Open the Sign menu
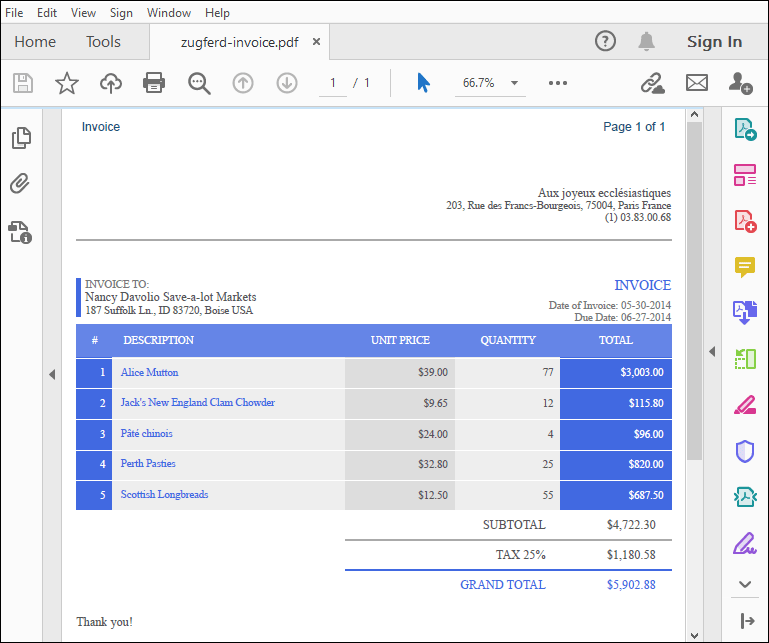Viewport: 769px width, 643px height. point(121,13)
